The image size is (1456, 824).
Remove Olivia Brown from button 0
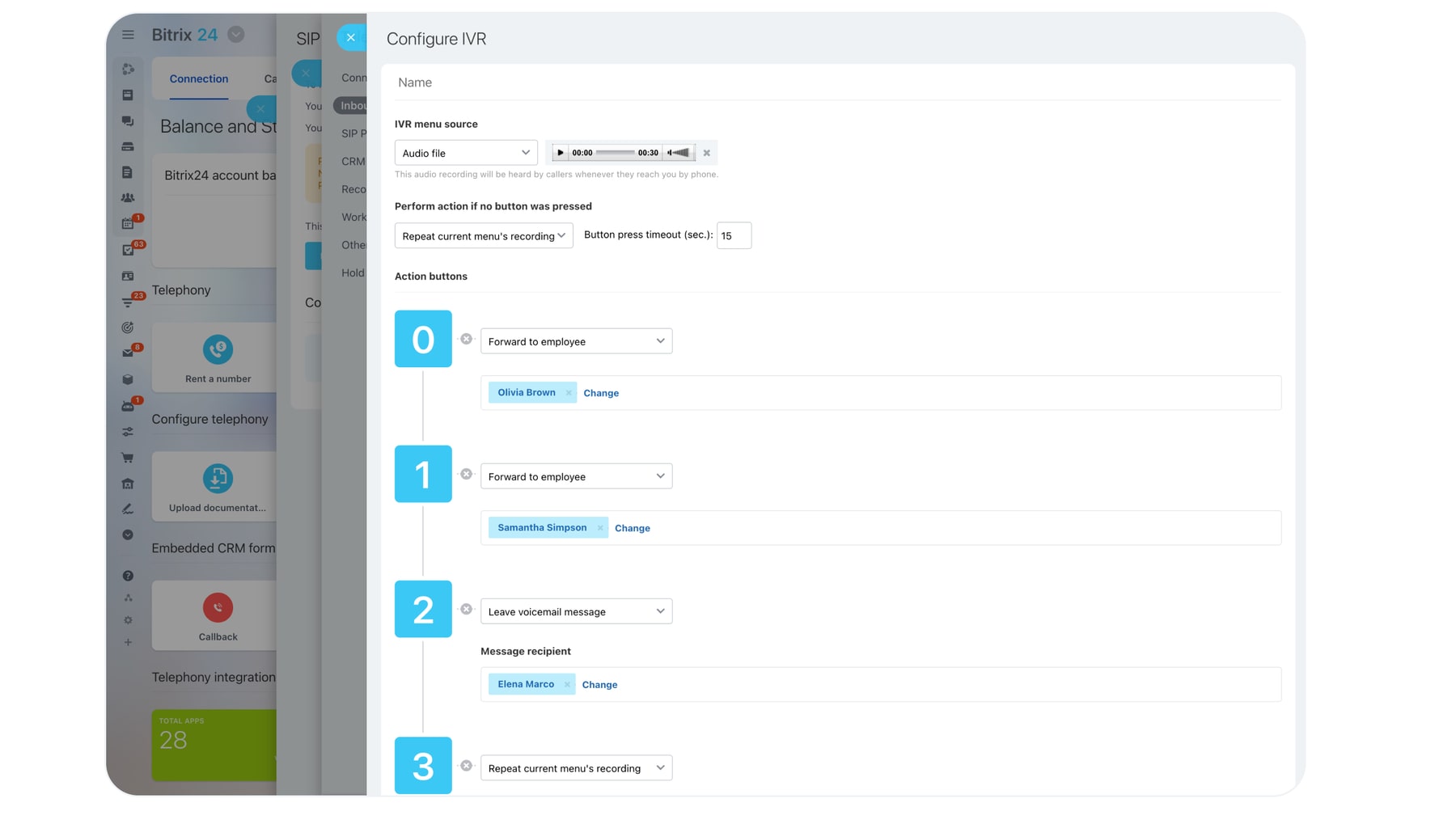click(x=569, y=393)
